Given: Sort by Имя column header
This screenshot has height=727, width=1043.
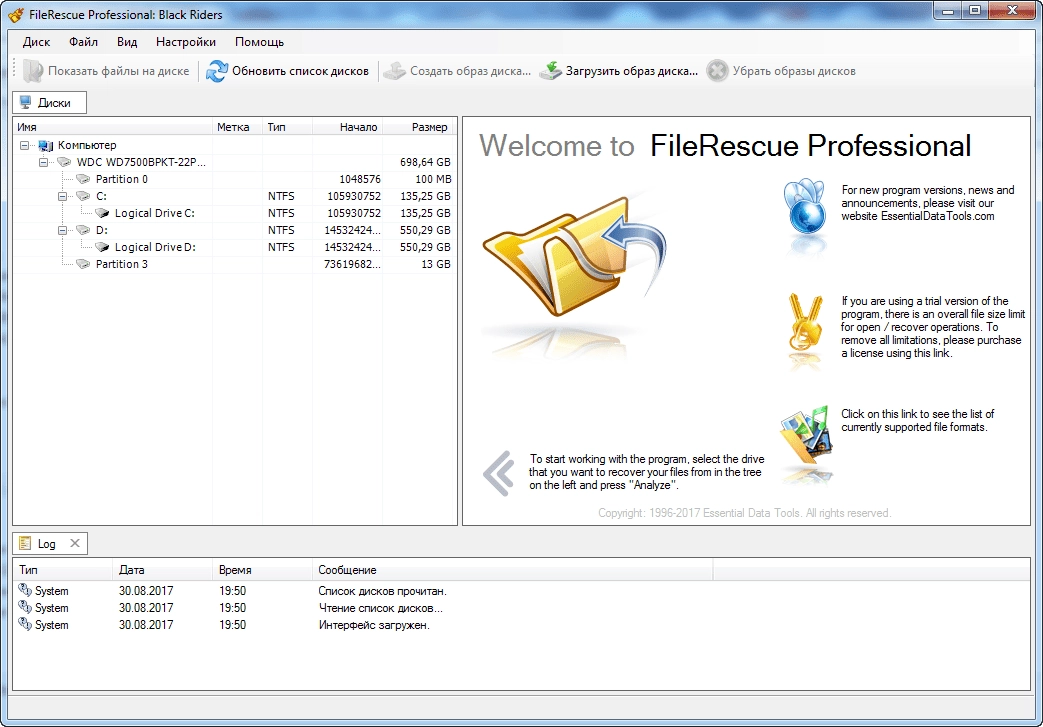Looking at the screenshot, I should point(112,127).
